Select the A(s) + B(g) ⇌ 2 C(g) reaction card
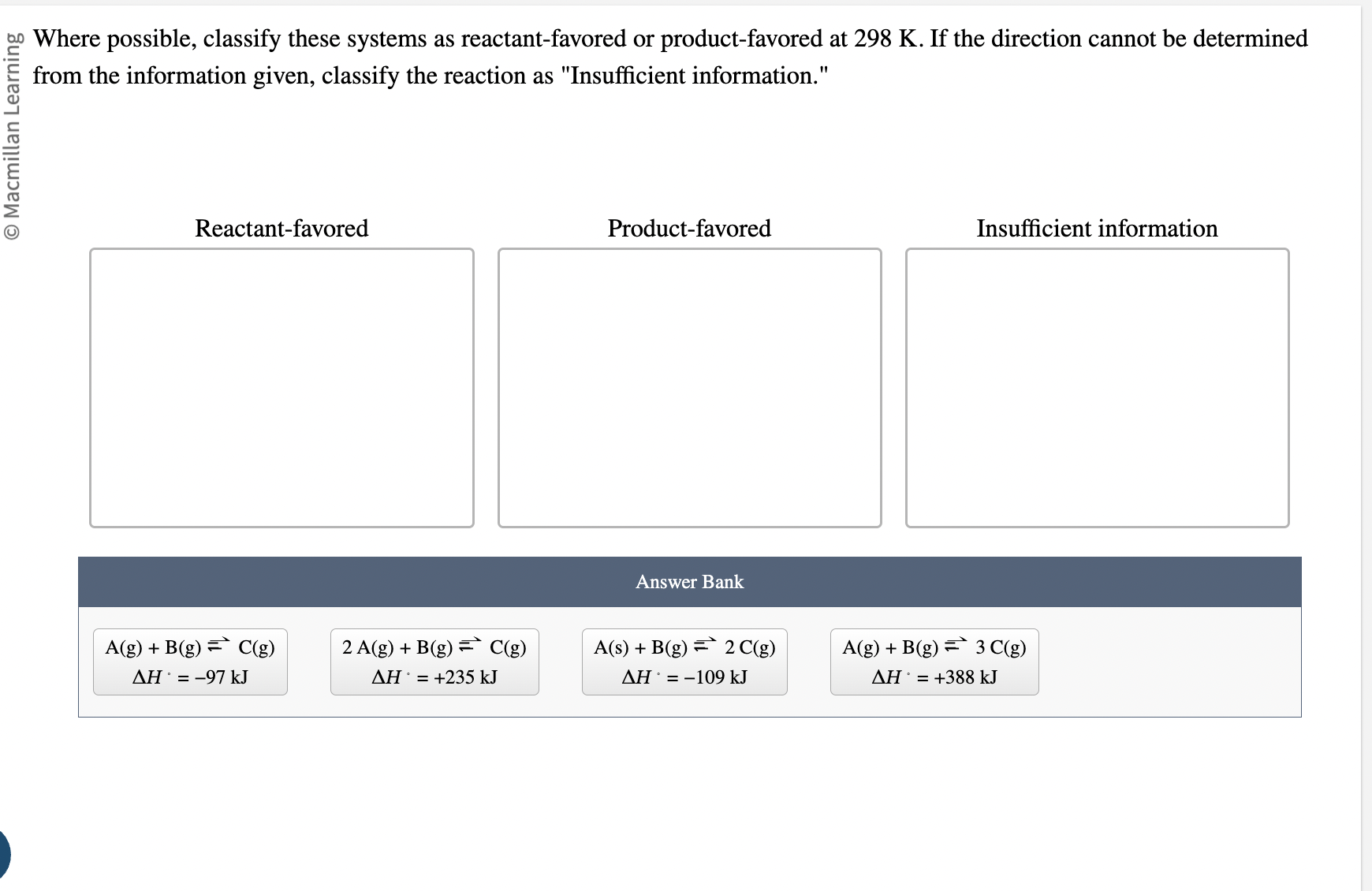The height and width of the screenshot is (891, 1372). click(x=684, y=662)
